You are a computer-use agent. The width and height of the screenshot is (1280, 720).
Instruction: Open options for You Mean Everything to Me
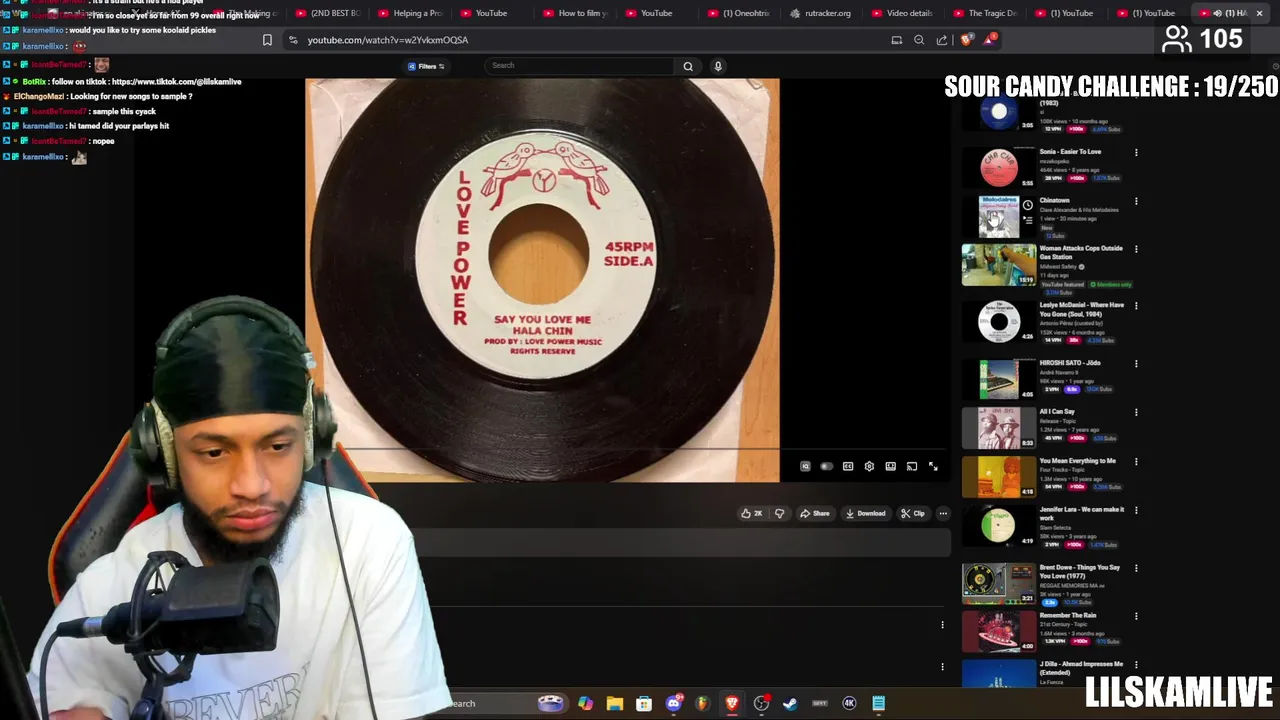(x=1136, y=462)
